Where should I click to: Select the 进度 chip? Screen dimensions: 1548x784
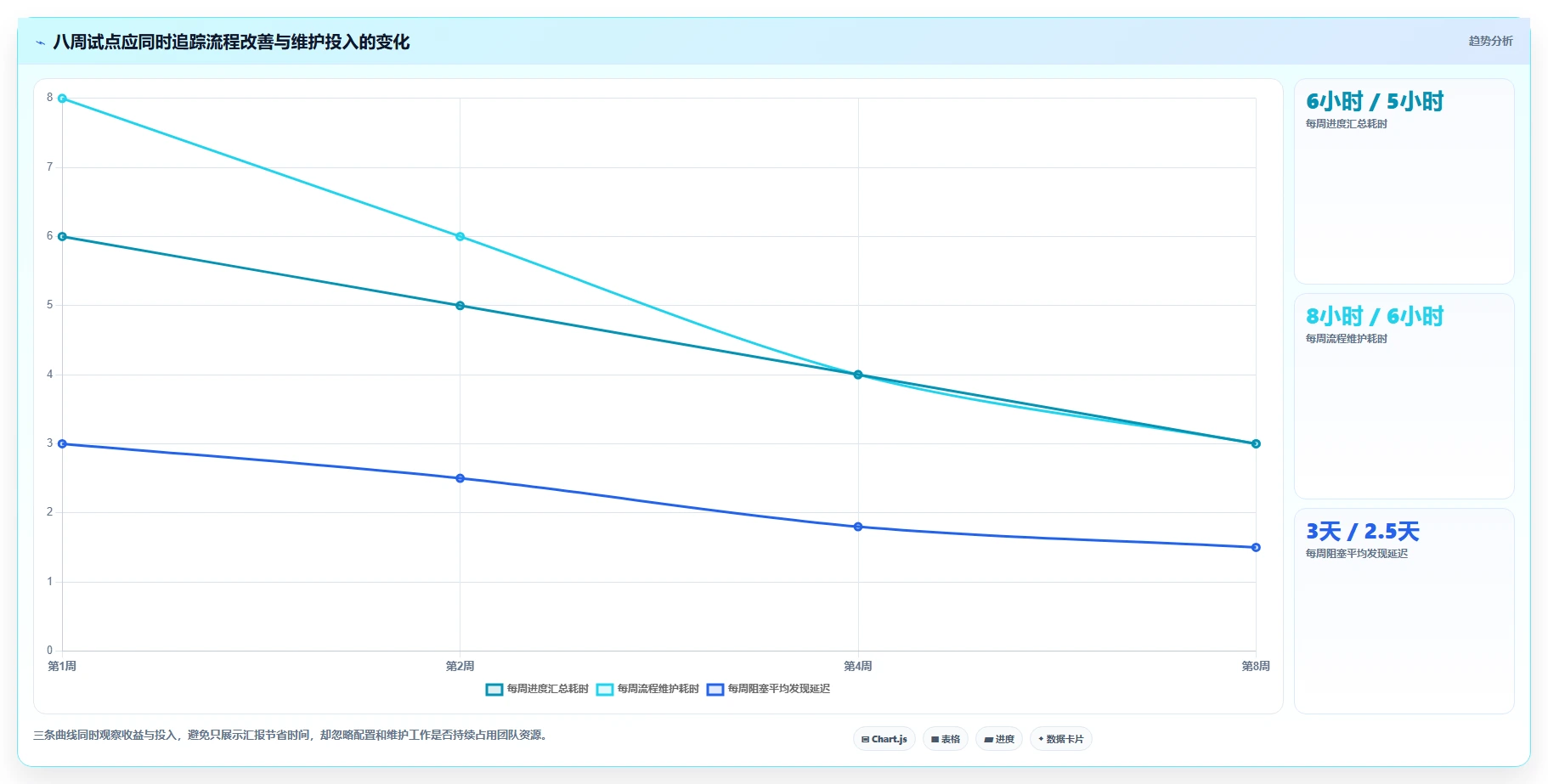(x=998, y=739)
